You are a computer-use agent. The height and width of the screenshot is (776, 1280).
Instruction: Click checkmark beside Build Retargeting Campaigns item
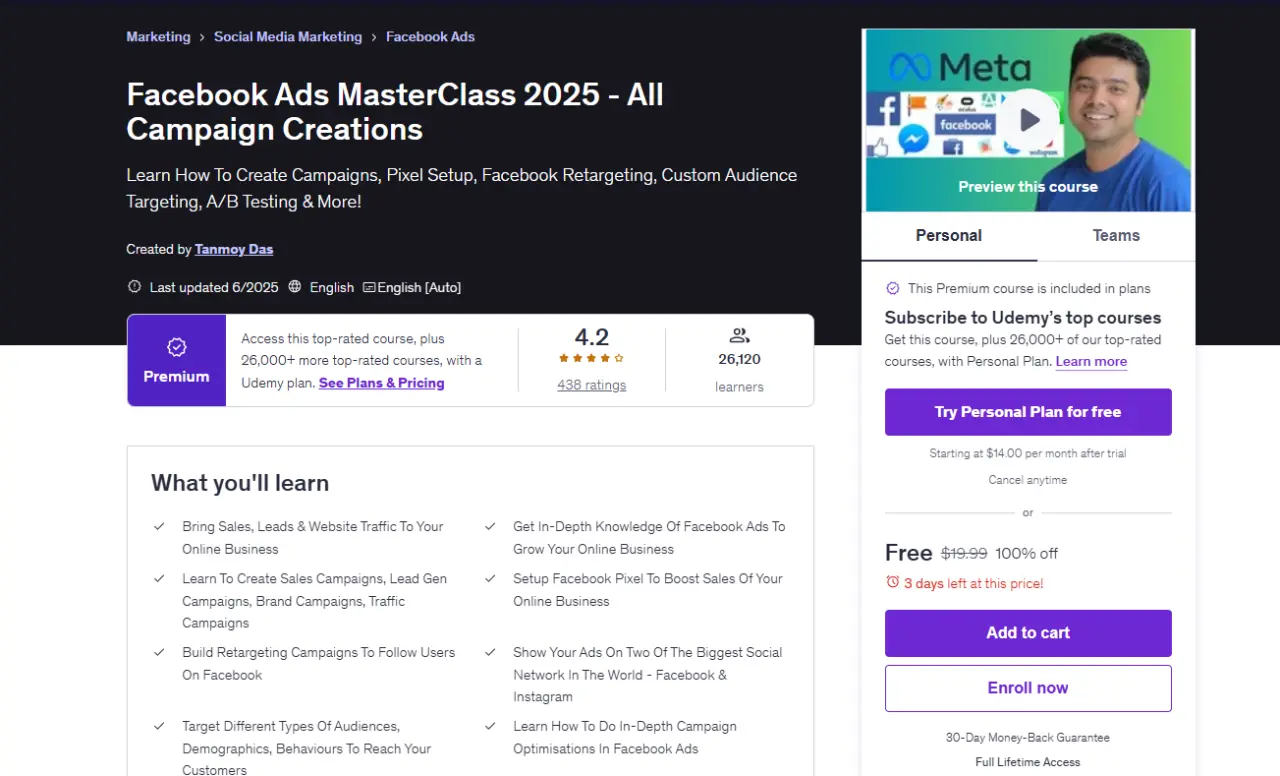coord(159,652)
